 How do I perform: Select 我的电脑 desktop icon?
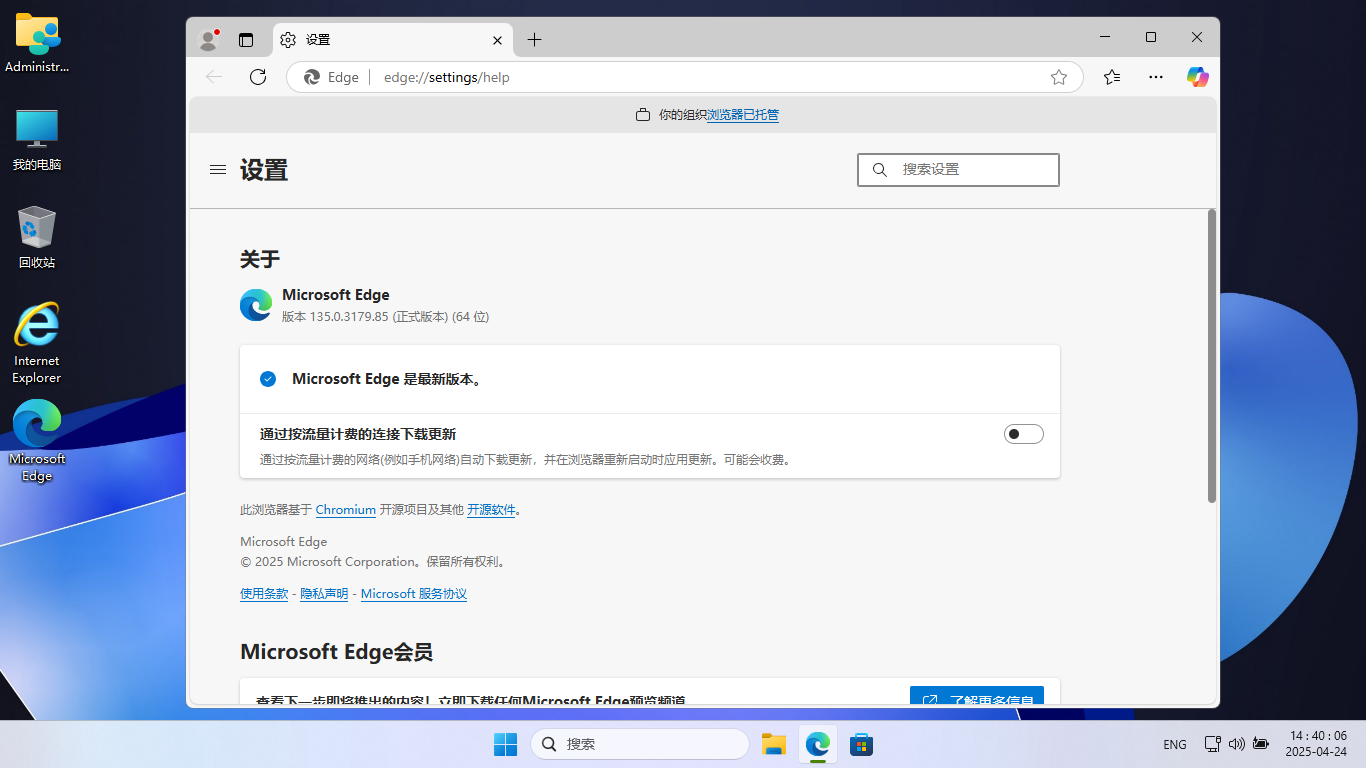37,140
